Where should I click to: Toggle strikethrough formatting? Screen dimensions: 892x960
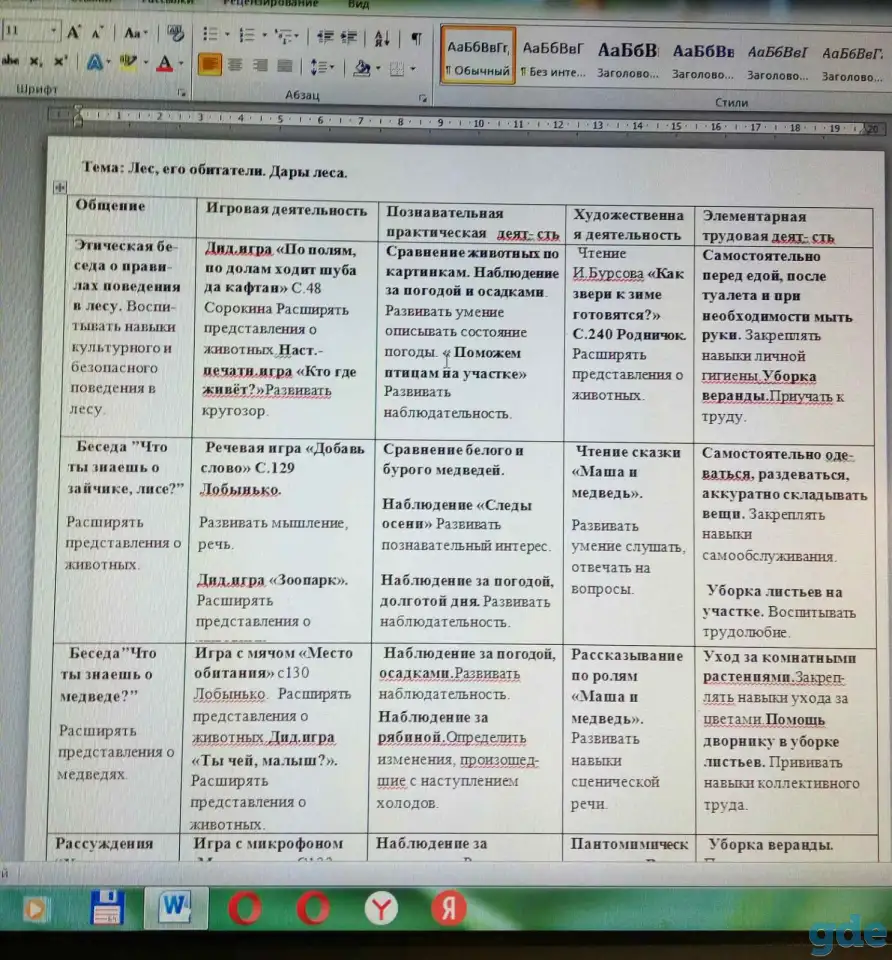click(x=10, y=60)
